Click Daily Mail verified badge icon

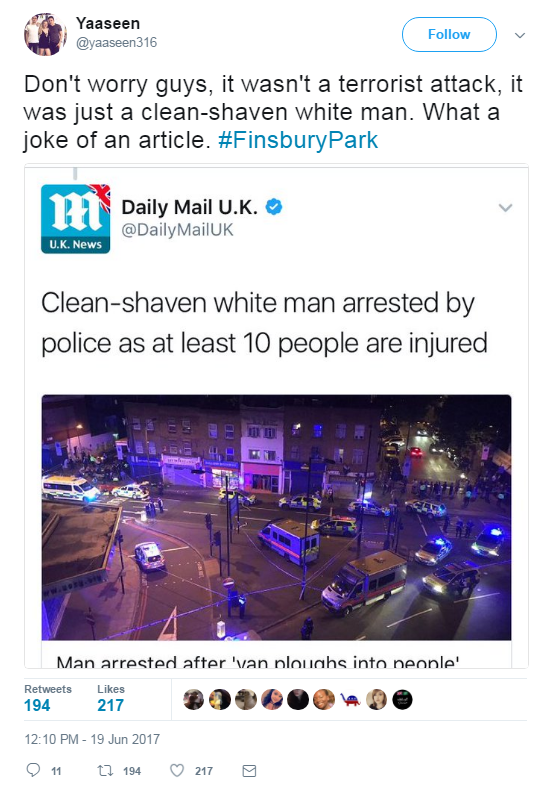(274, 207)
